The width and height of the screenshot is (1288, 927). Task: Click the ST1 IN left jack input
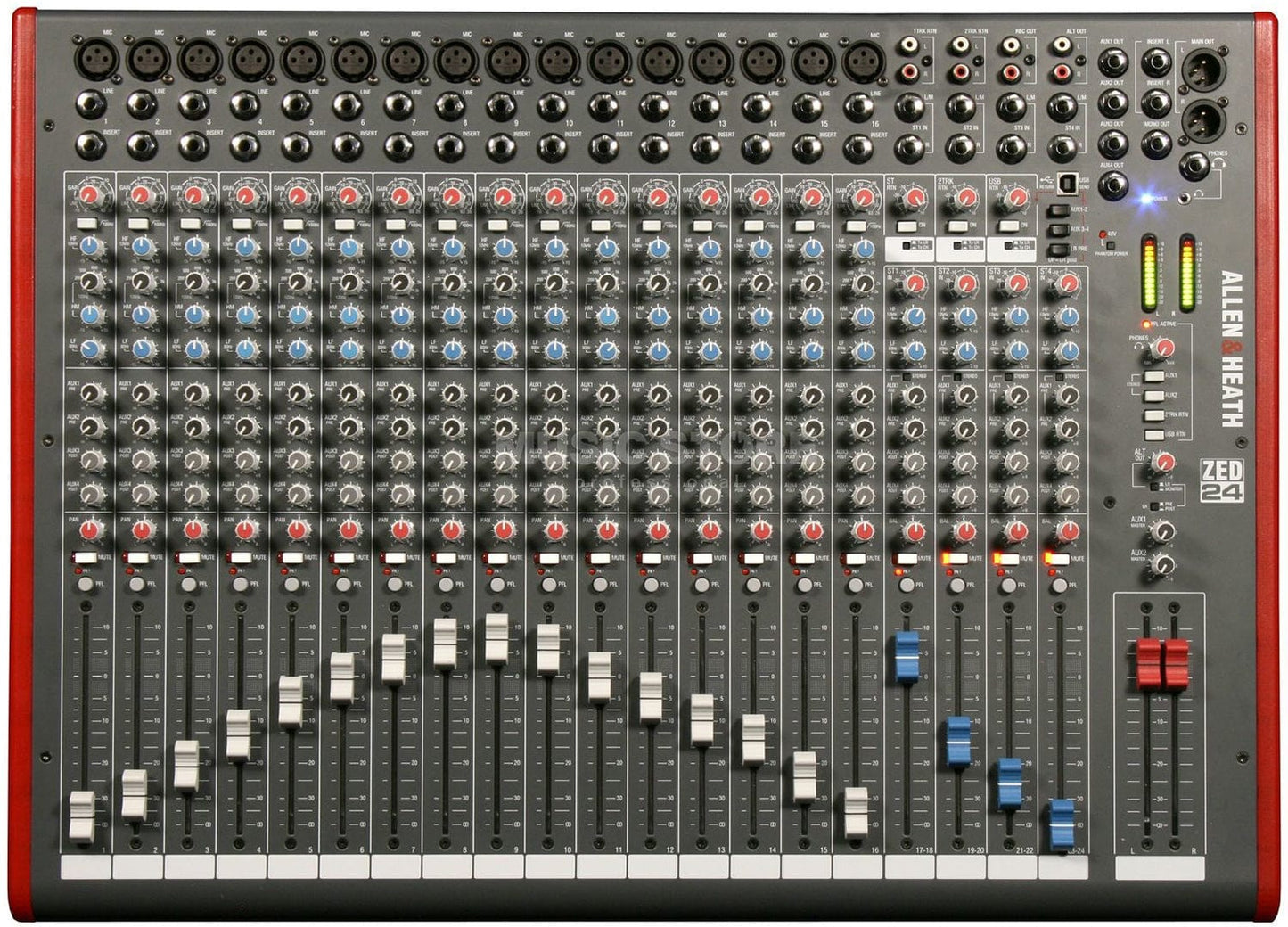point(910,106)
